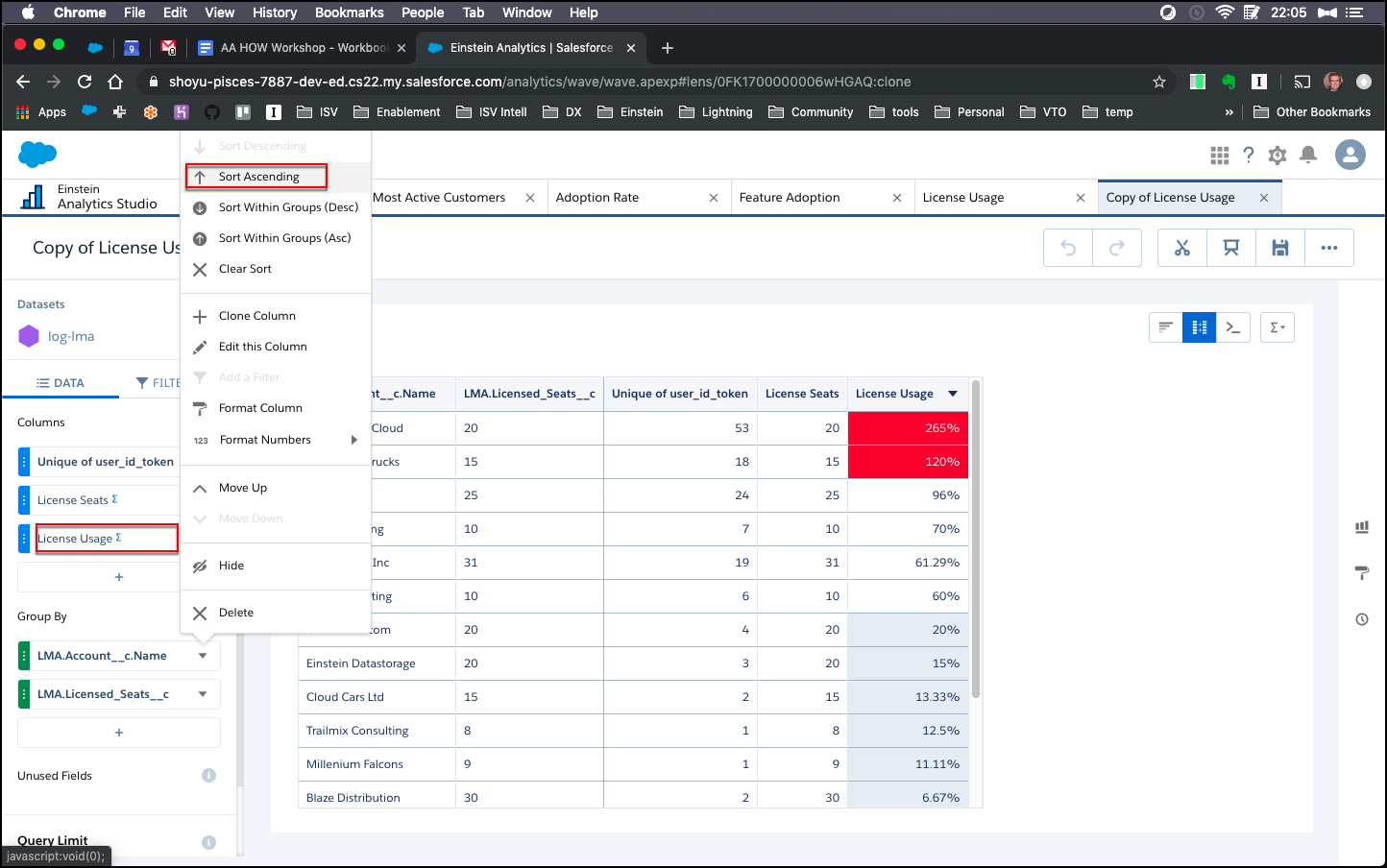1387x868 pixels.
Task: Open the sigma totals dropdown
Action: [1277, 327]
